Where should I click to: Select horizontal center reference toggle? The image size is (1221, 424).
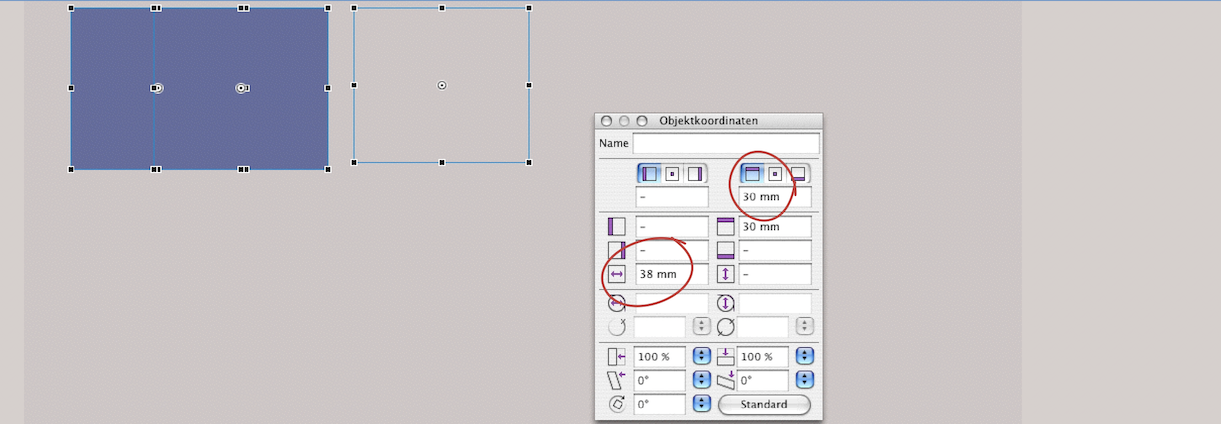[672, 174]
